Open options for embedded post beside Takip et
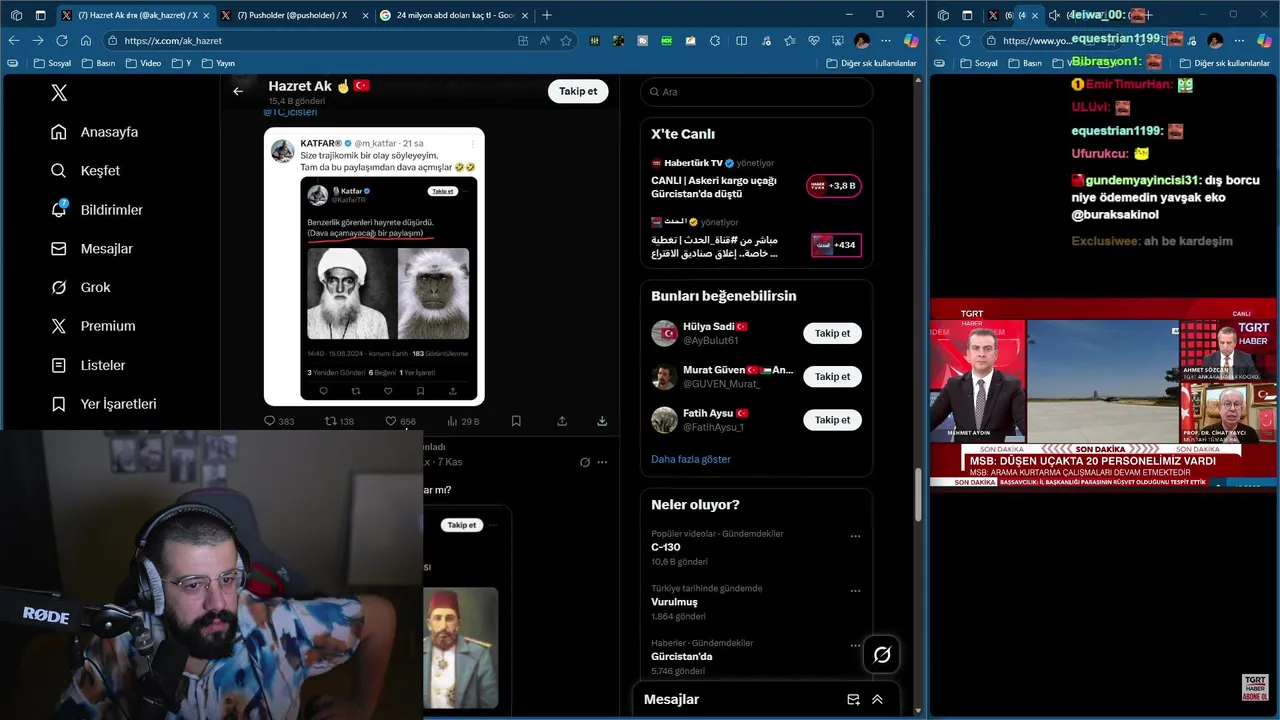 coord(494,525)
